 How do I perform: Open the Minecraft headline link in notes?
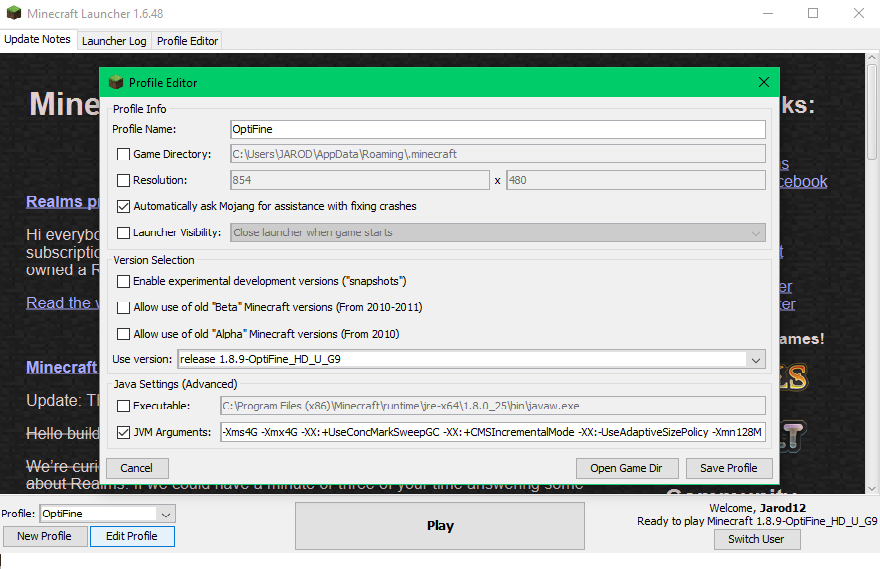(x=62, y=368)
